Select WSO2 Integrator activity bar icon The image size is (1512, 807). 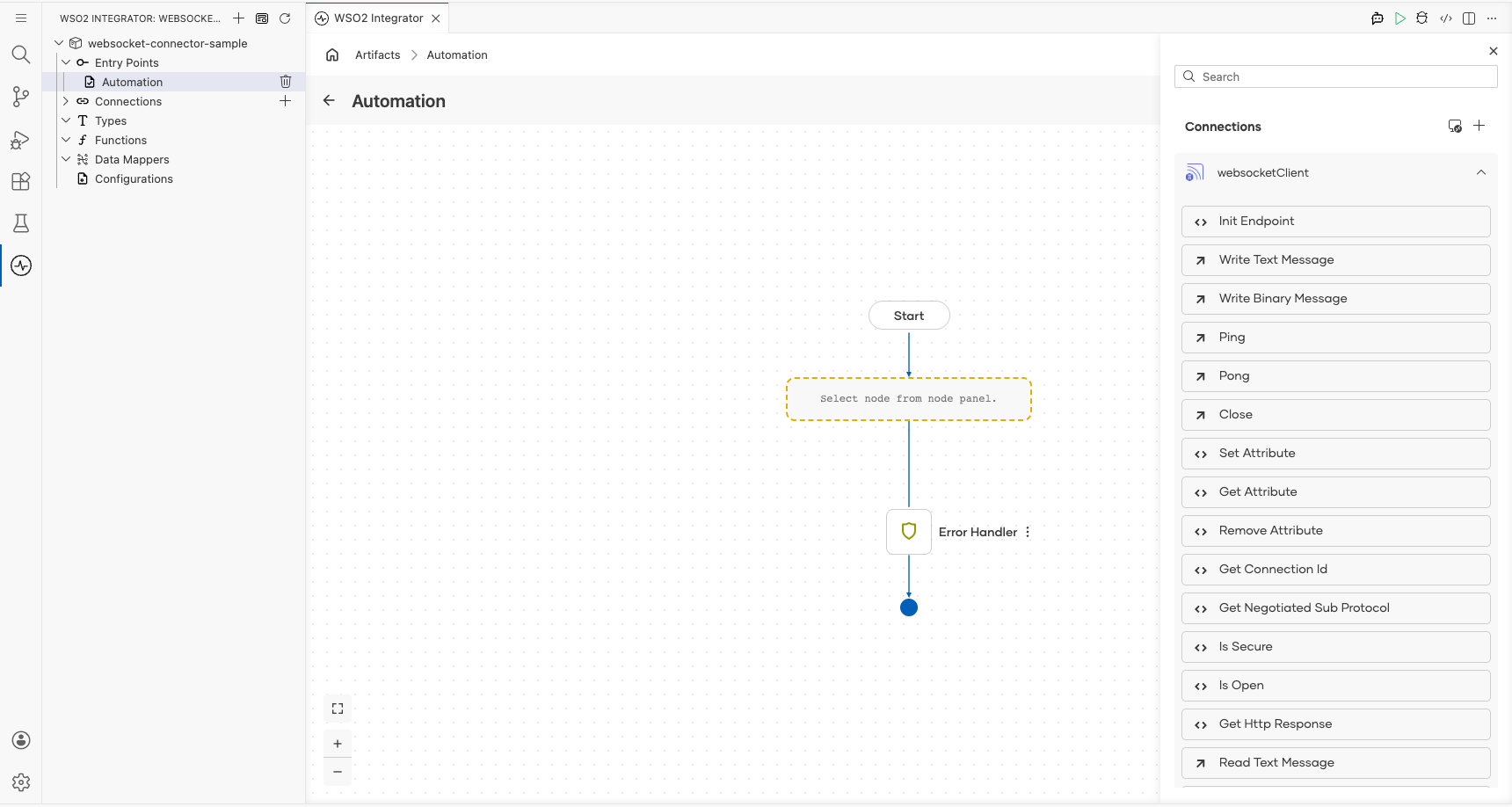tap(21, 265)
